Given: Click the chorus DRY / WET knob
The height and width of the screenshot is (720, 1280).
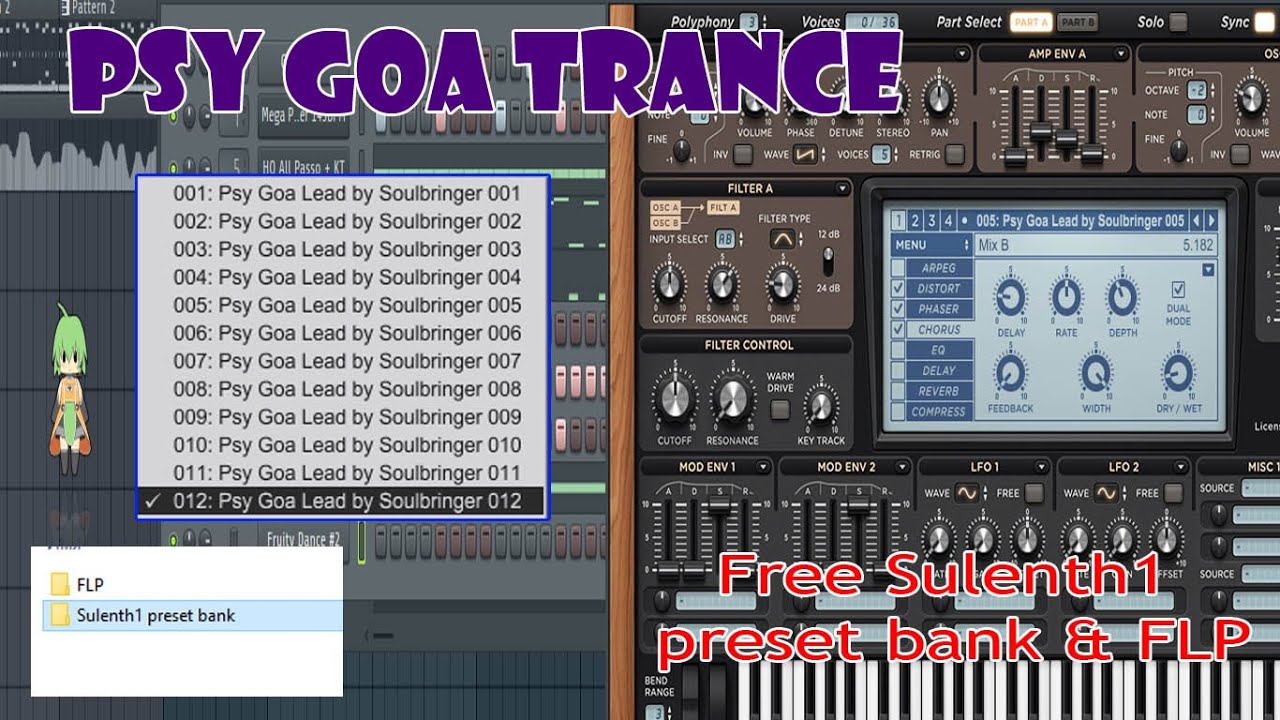Looking at the screenshot, I should [x=1178, y=373].
